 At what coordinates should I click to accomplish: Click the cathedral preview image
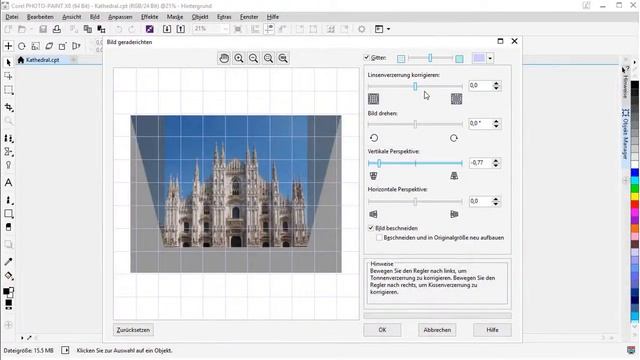[236, 194]
